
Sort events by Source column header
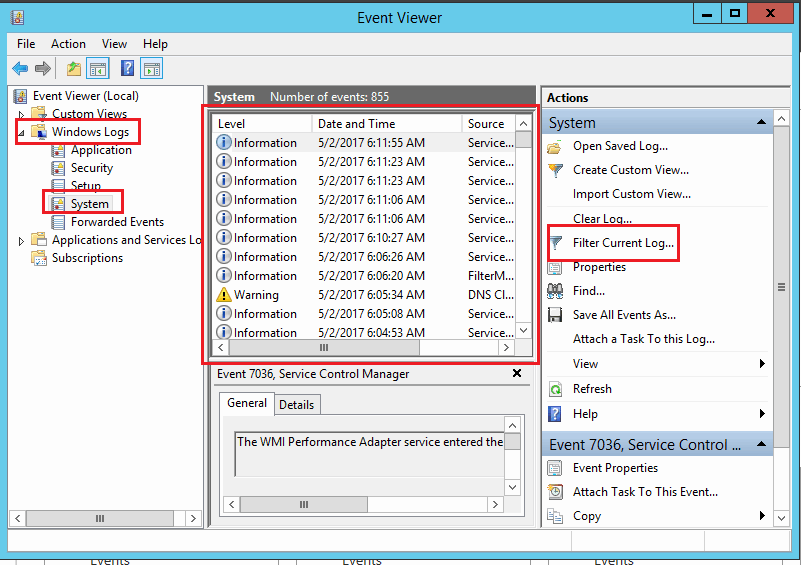point(489,124)
